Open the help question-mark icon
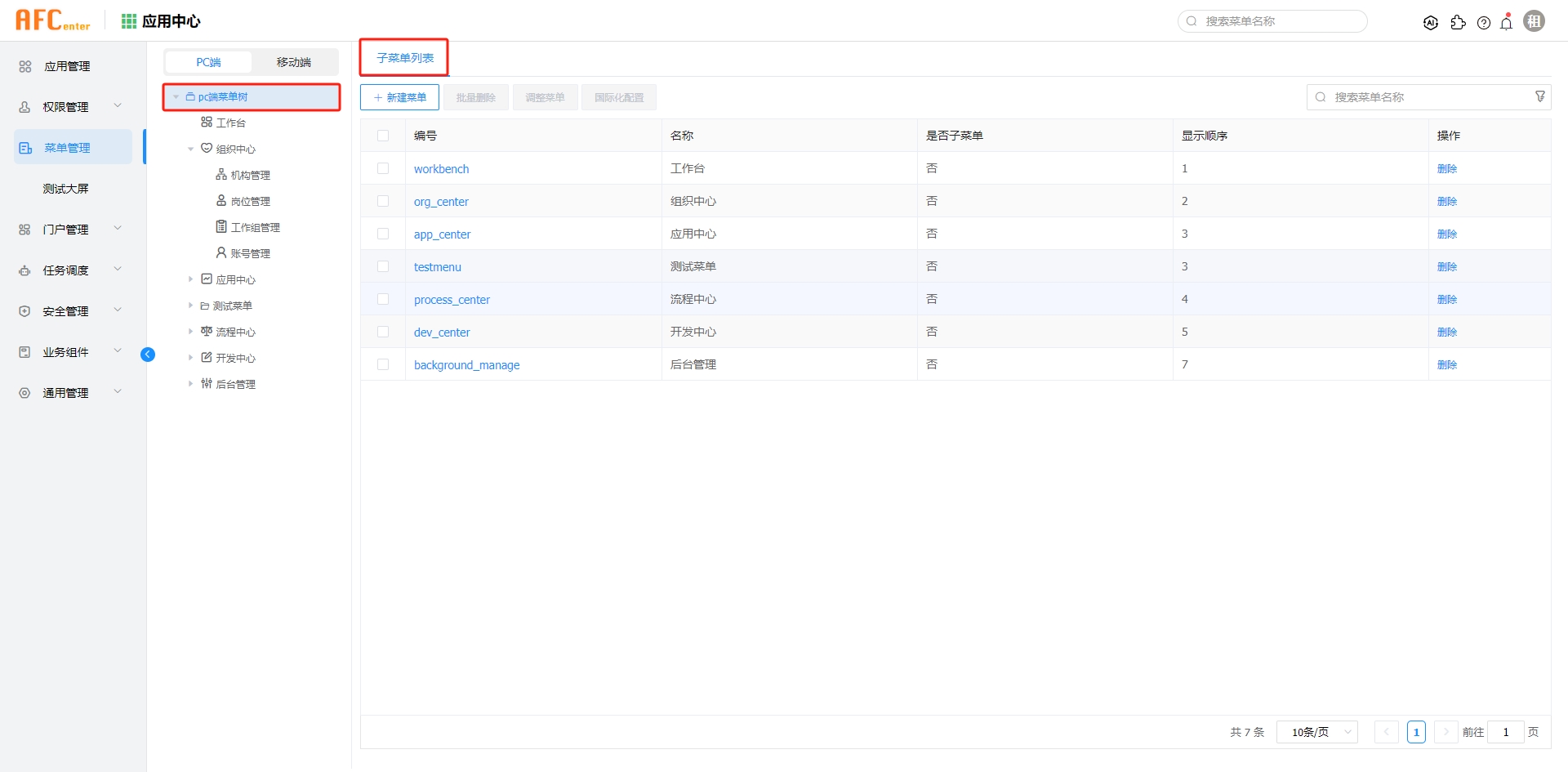Viewport: 1568px width, 772px height. click(1484, 22)
